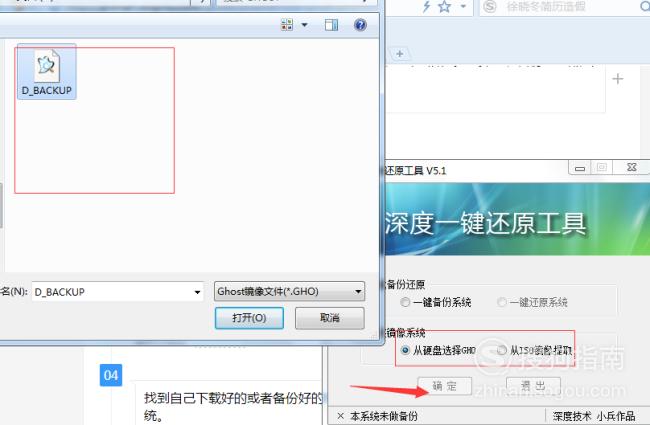Close the restore tool V5.1 window

click(631, 168)
